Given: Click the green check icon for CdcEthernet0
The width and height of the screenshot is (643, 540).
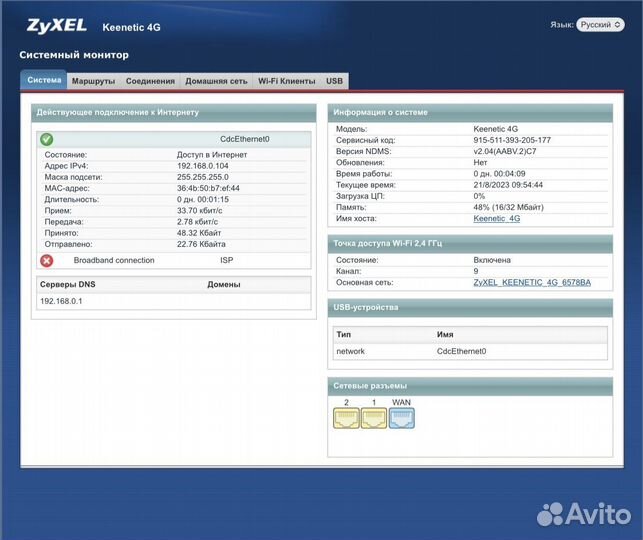Looking at the screenshot, I should tap(46, 139).
